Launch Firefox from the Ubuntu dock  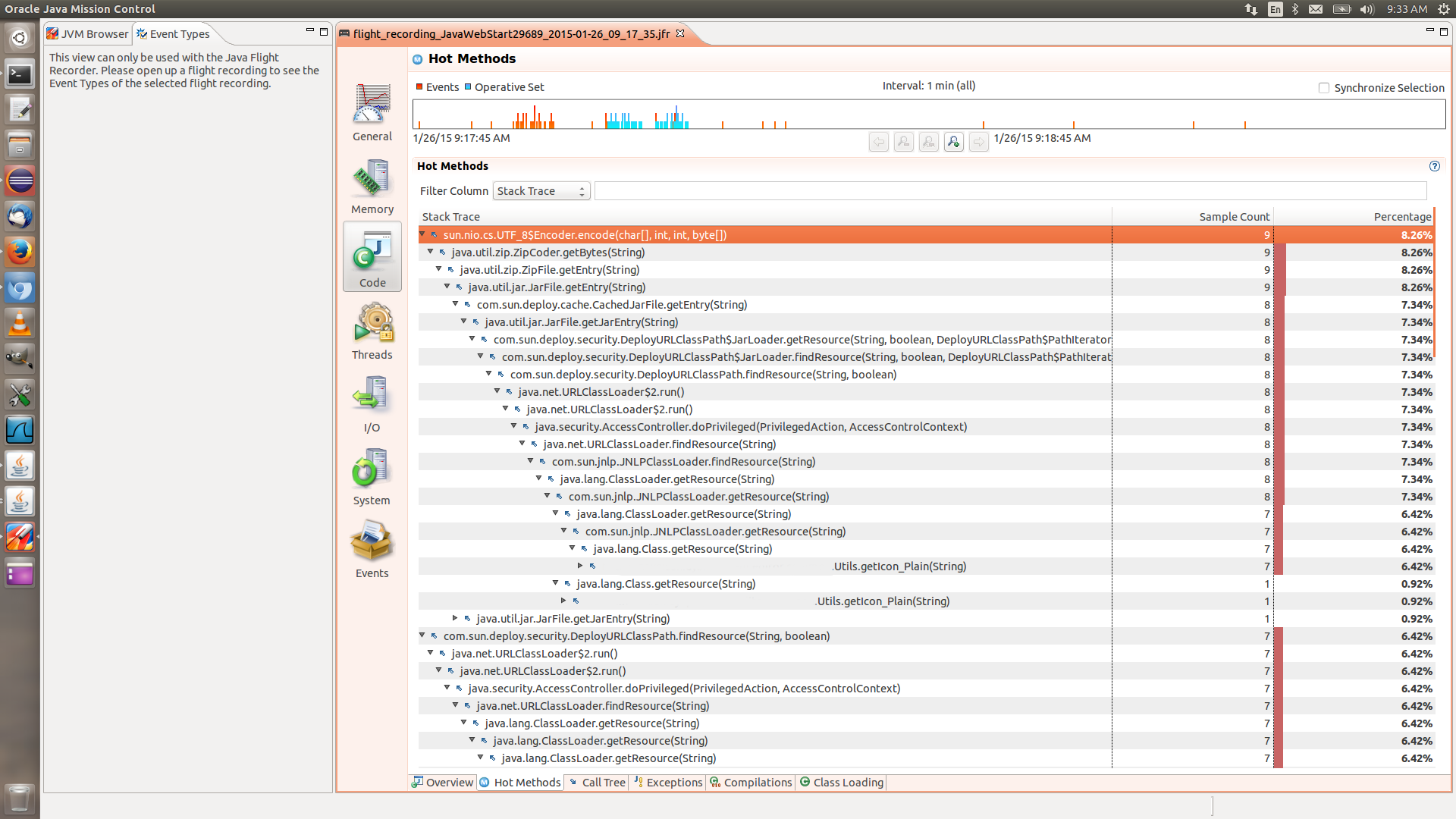(x=20, y=253)
